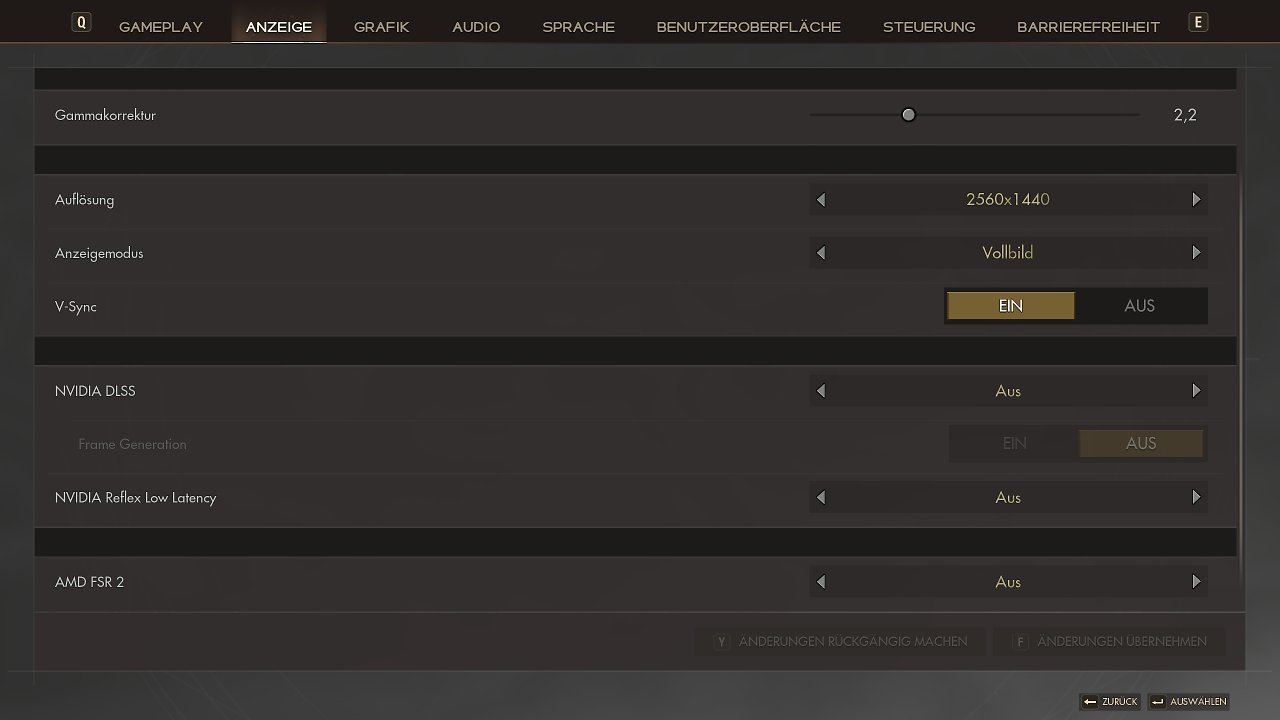
Task: Click the NVIDIA DLSS Aus value
Action: (x=1008, y=391)
